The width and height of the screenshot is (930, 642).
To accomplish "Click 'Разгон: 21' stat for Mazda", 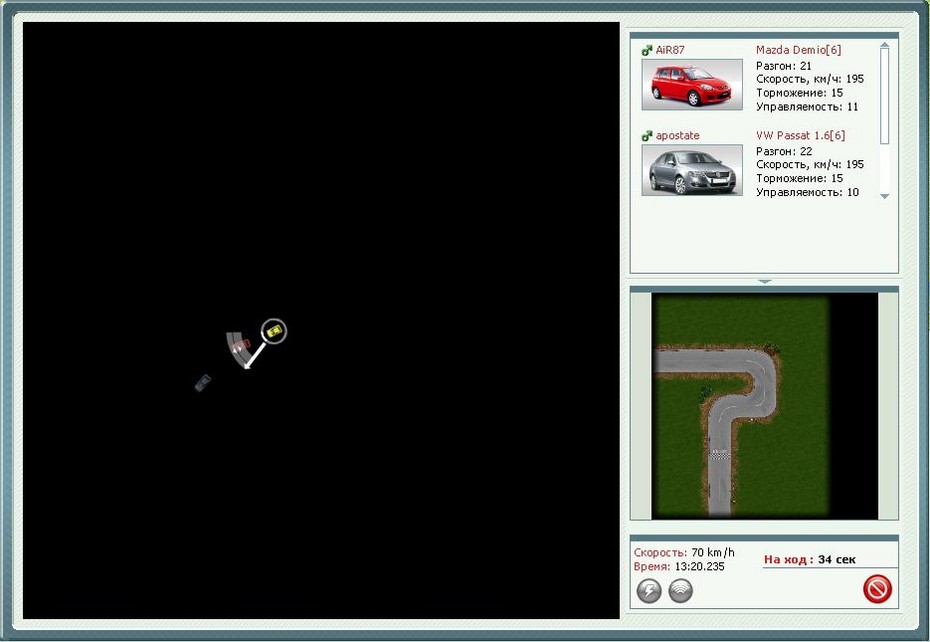I will 784,66.
